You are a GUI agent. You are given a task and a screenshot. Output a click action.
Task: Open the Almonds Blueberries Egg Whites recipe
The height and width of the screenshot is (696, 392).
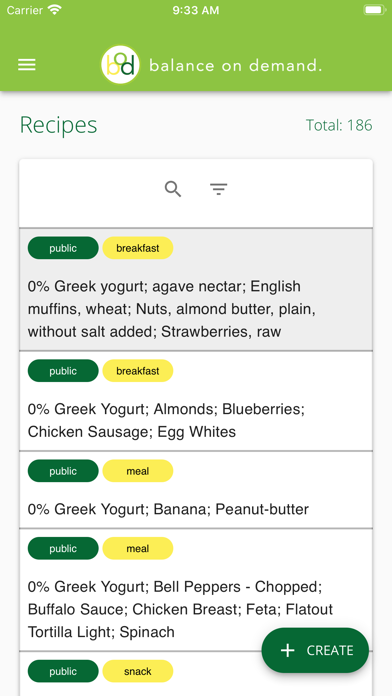196,401
